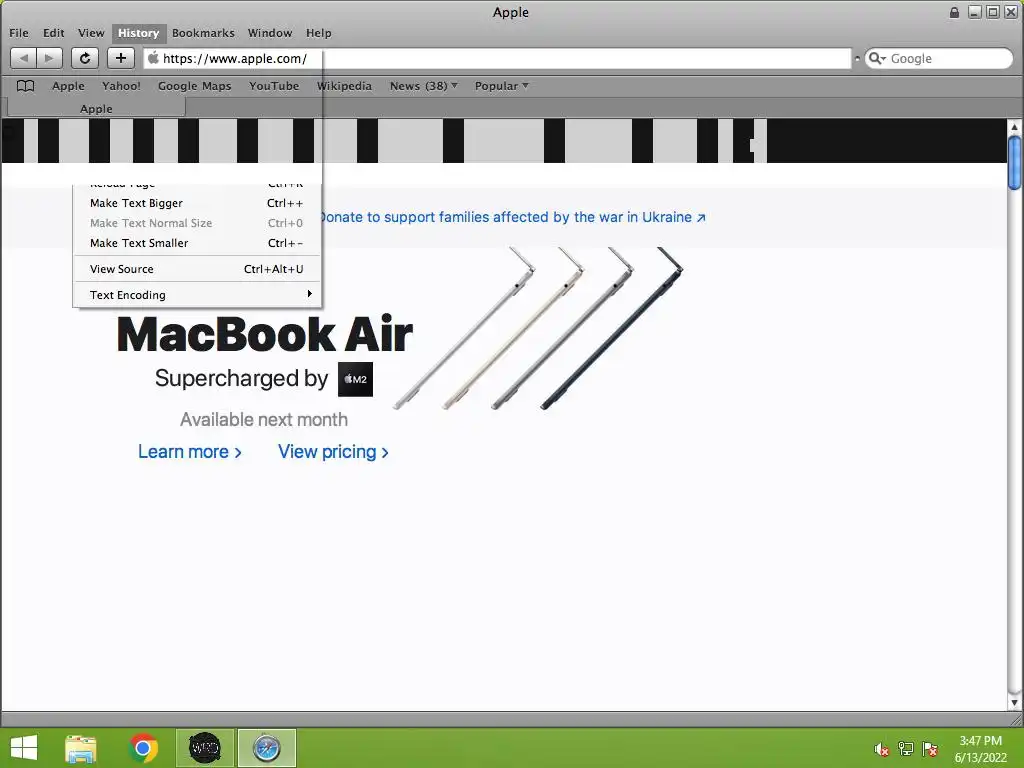
Task: Click the Google search field
Action: click(938, 58)
